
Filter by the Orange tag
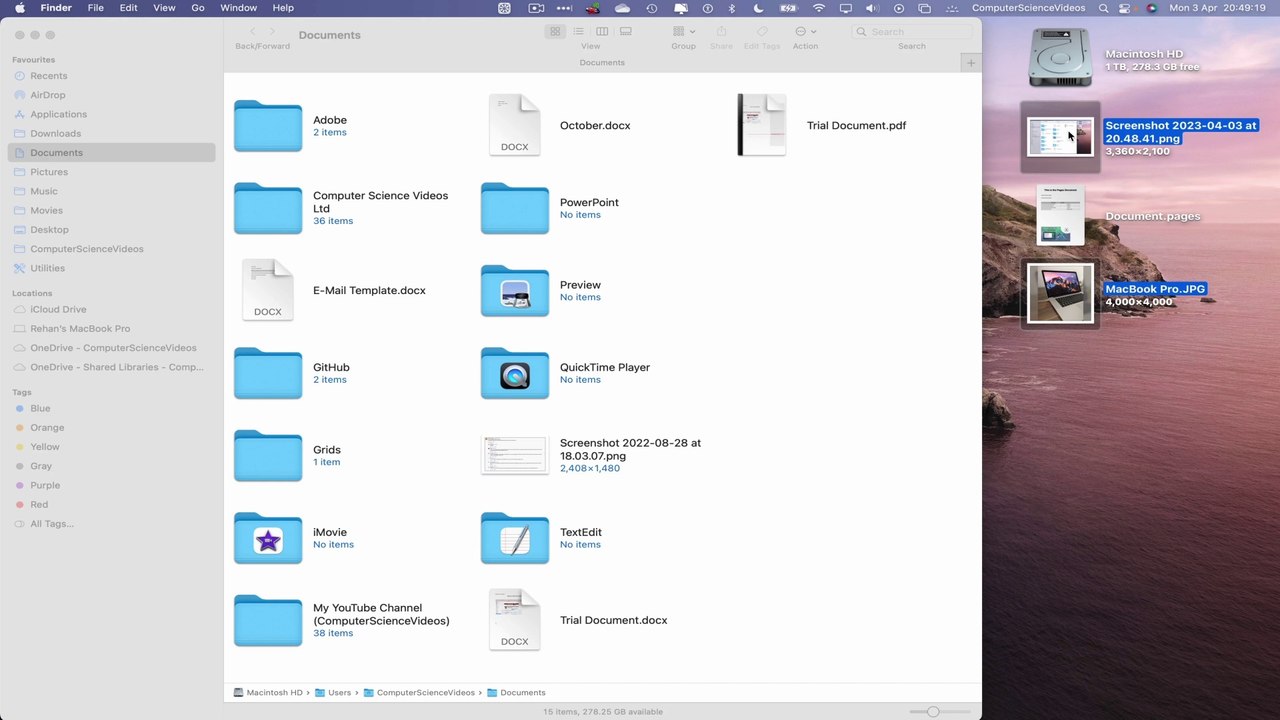click(x=111, y=427)
